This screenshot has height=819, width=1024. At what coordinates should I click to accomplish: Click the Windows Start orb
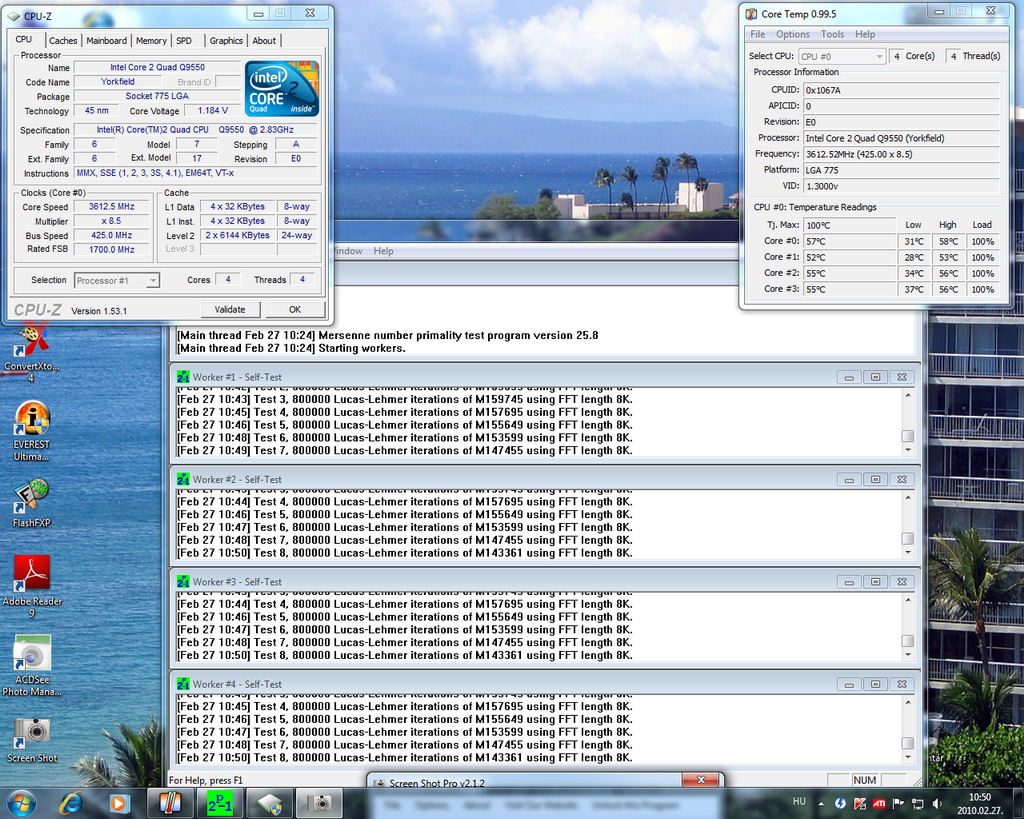tap(21, 803)
